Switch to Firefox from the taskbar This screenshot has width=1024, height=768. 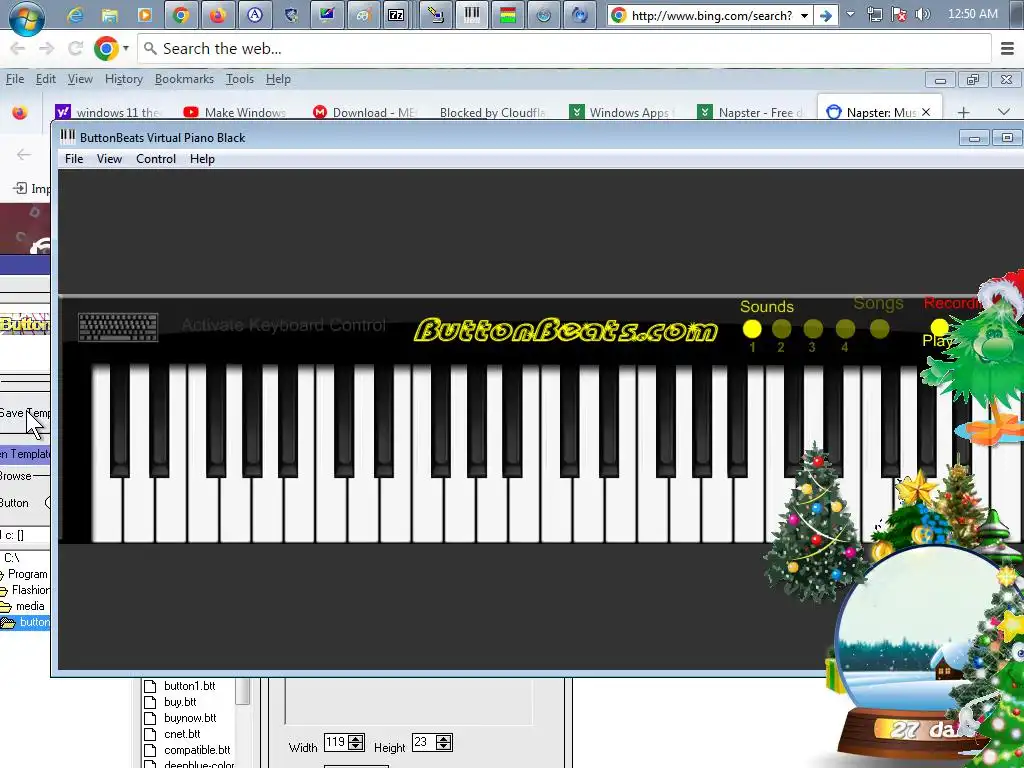[x=217, y=14]
